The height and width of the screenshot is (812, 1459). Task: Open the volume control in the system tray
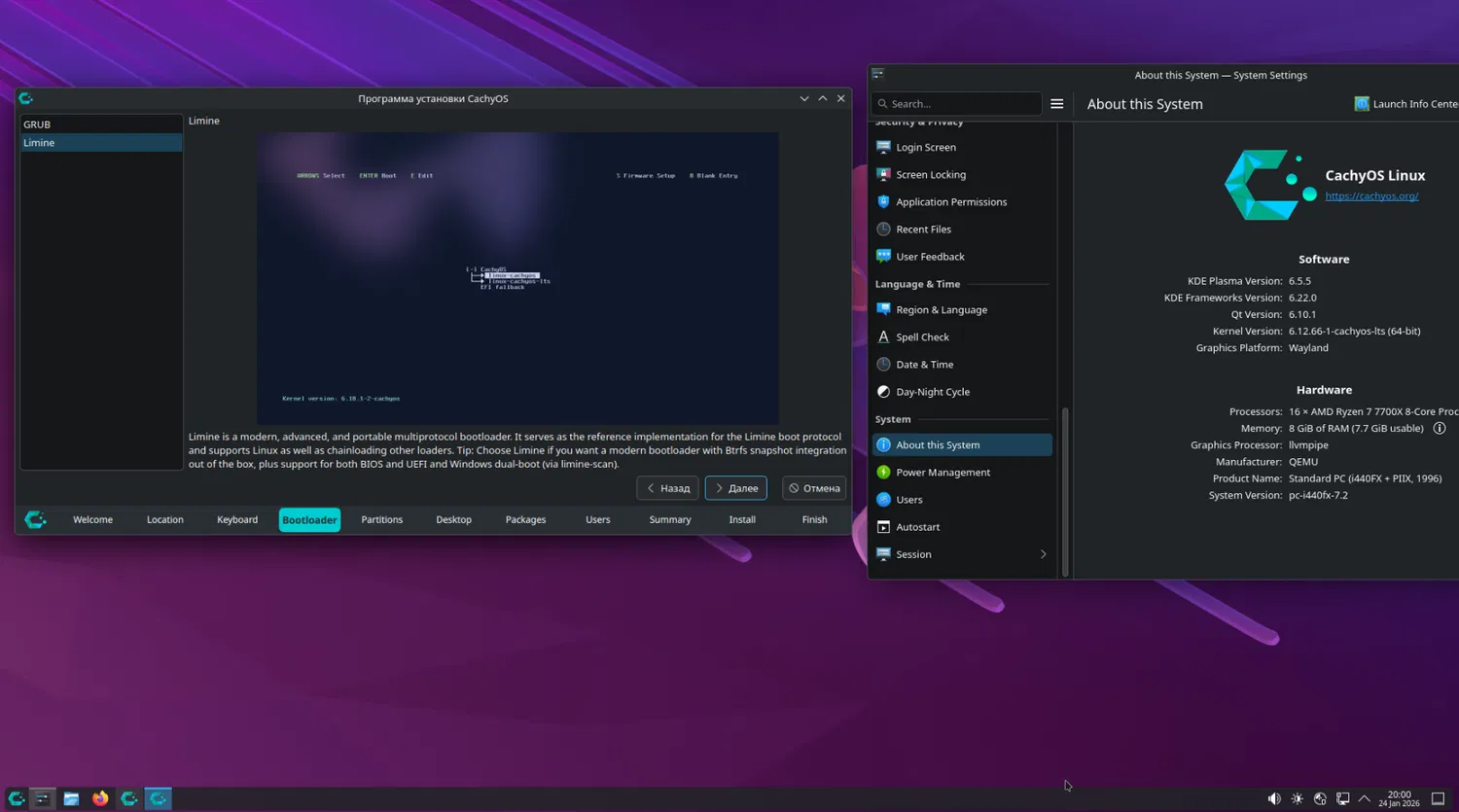(x=1274, y=799)
